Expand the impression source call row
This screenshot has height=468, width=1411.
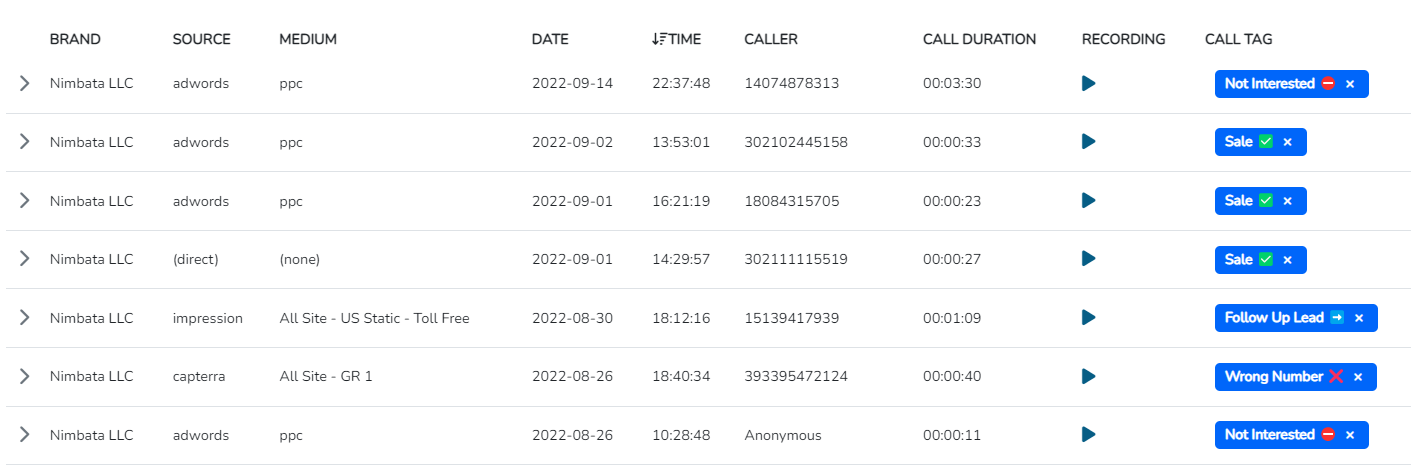coord(24,318)
